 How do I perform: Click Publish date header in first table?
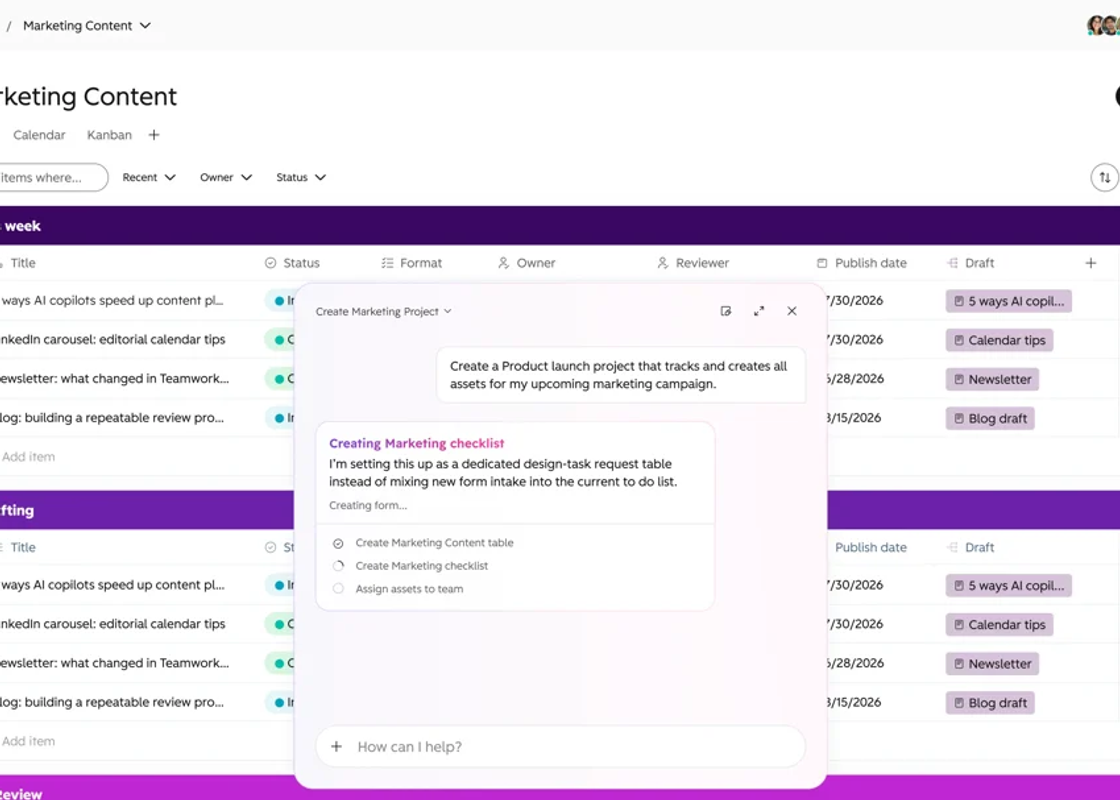point(861,263)
